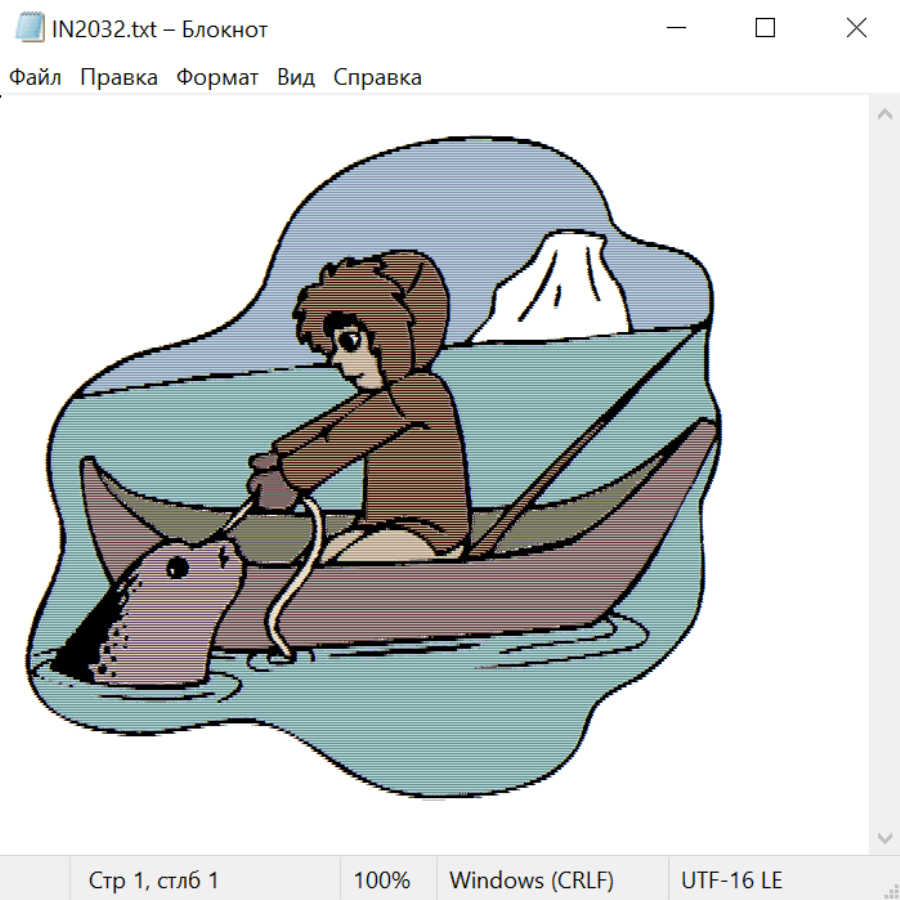The image size is (900, 900).
Task: Click the resize grip in the status bar corner
Action: (x=891, y=891)
